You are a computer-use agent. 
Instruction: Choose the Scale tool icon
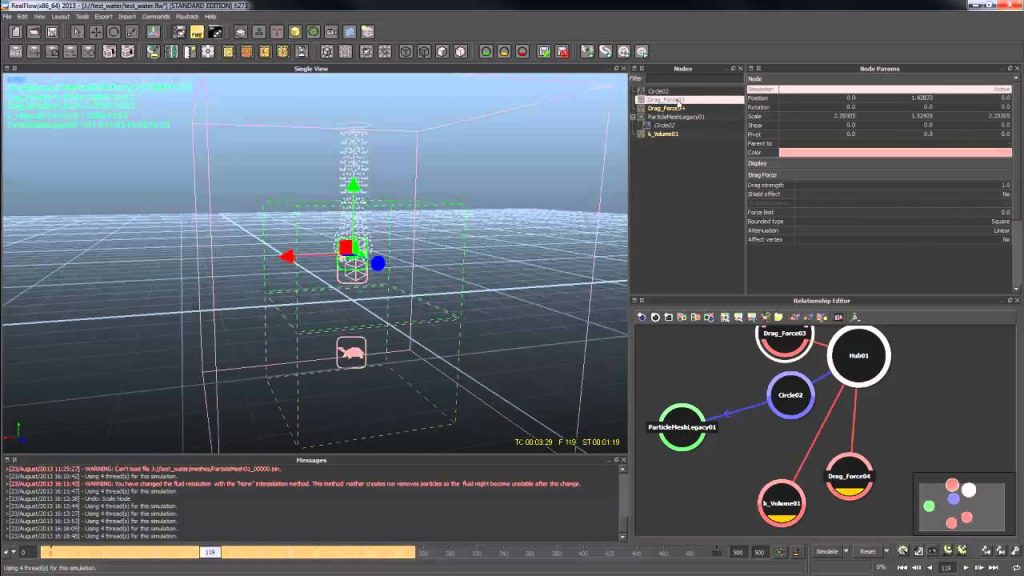(x=132, y=32)
